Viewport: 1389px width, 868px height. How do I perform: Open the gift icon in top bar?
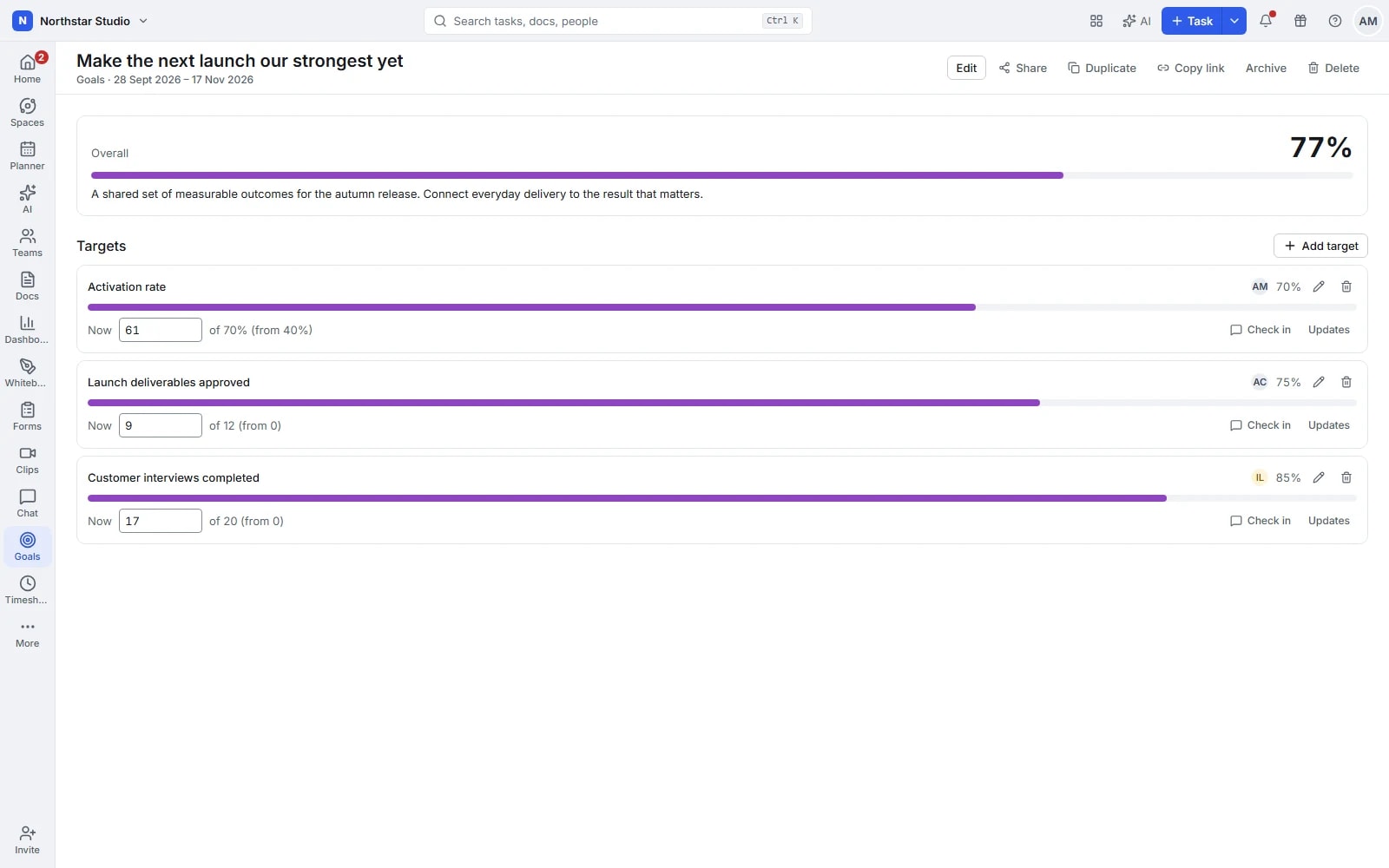point(1300,21)
